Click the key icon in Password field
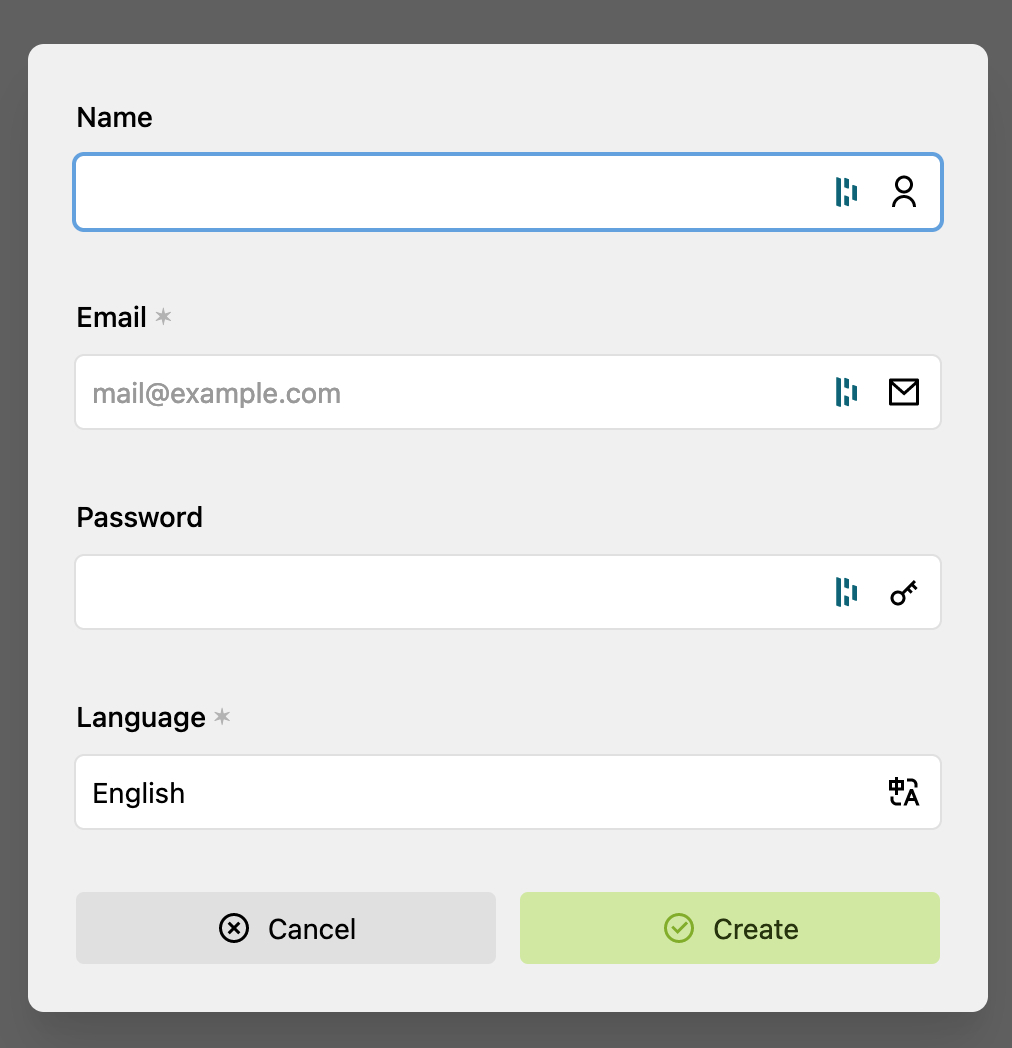1012x1048 pixels. pos(904,593)
